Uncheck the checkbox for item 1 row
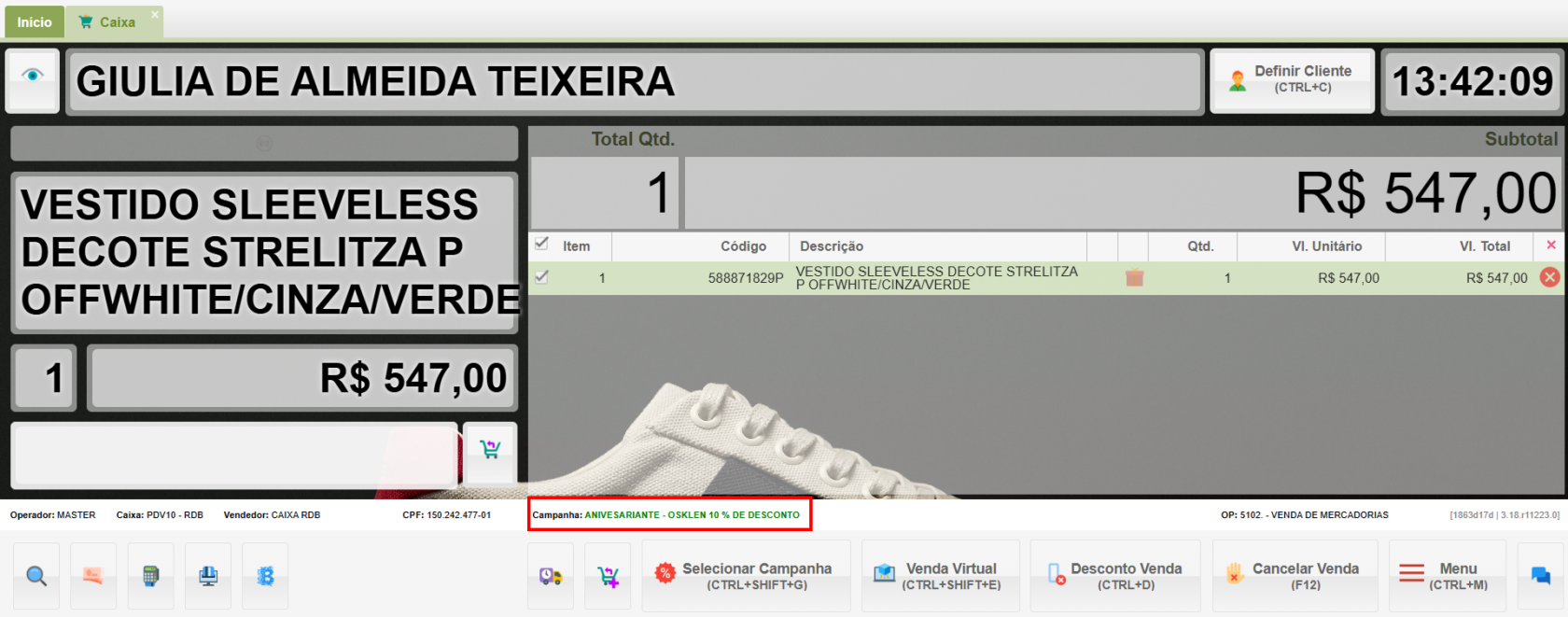 (541, 277)
